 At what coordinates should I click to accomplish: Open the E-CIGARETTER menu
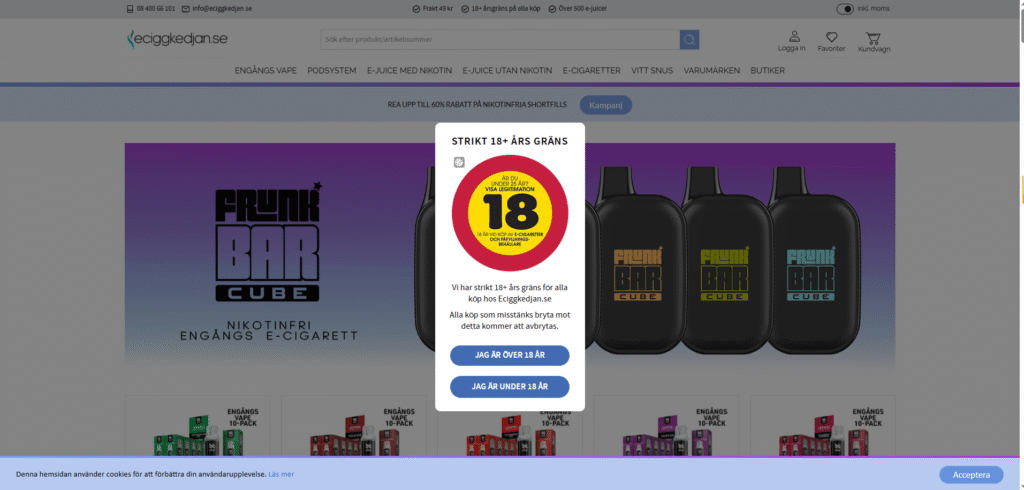pyautogui.click(x=592, y=71)
